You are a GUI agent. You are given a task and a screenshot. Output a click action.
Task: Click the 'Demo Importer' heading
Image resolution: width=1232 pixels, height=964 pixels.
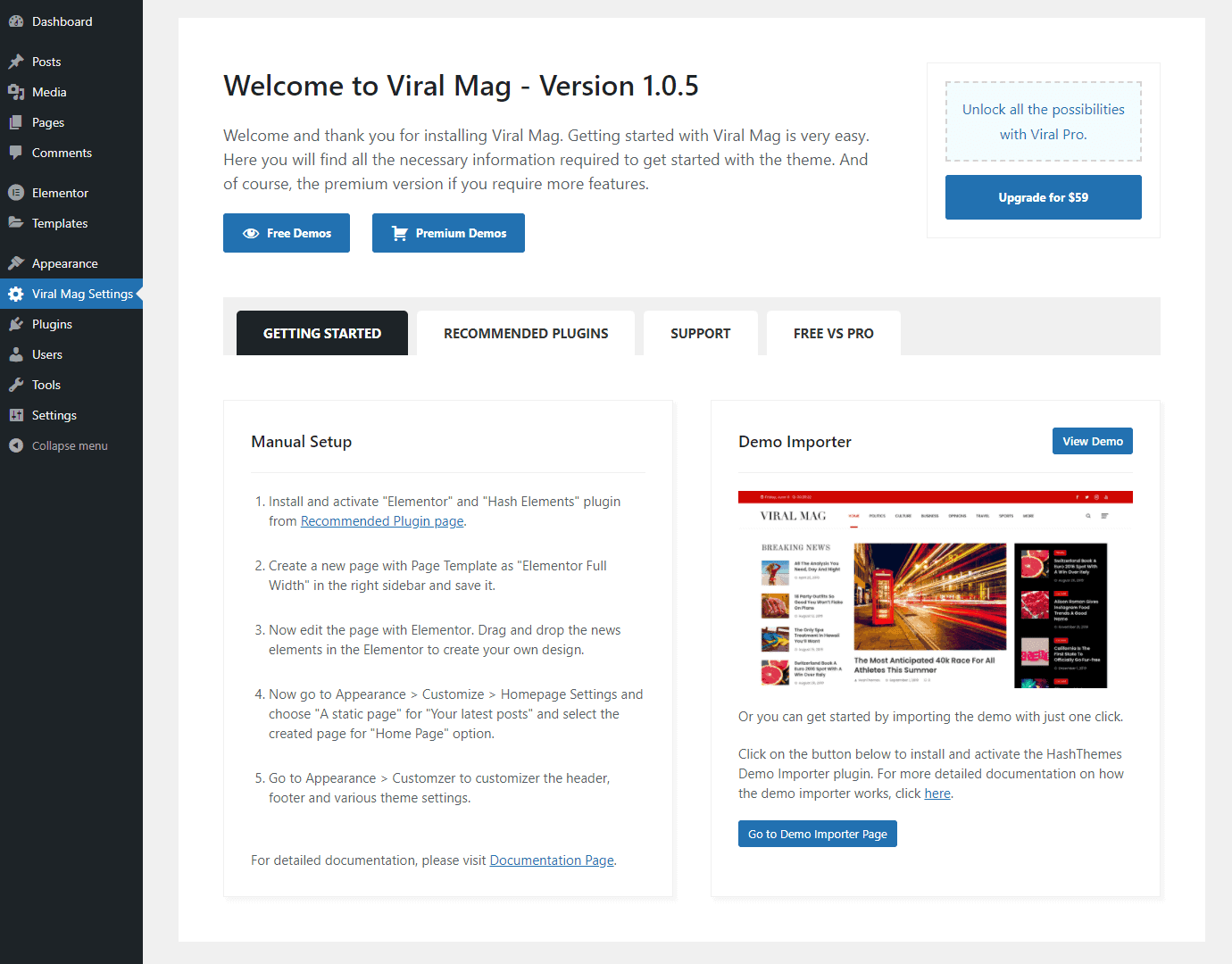click(795, 442)
